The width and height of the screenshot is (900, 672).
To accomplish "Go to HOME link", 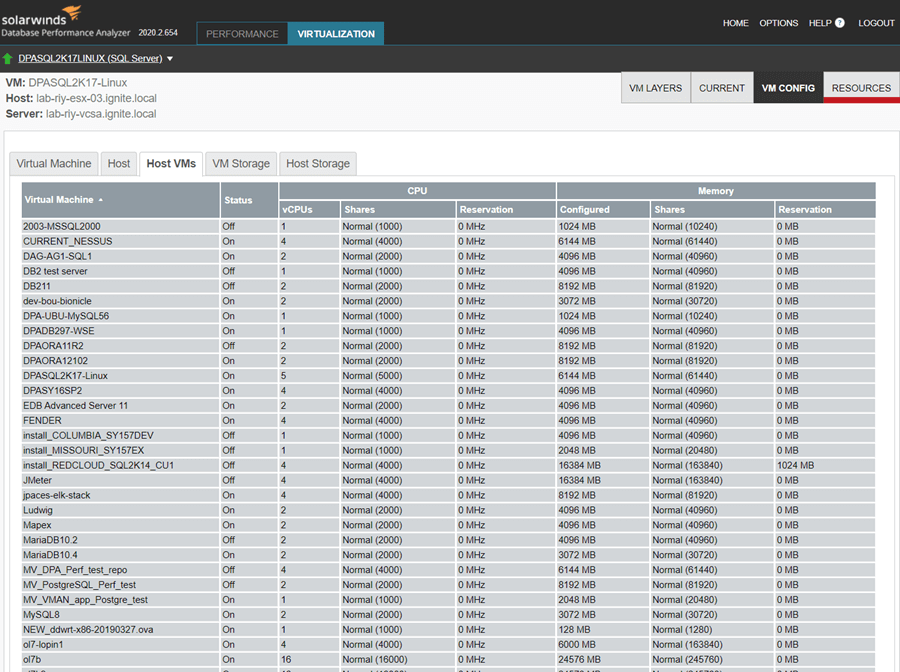I will tap(735, 23).
